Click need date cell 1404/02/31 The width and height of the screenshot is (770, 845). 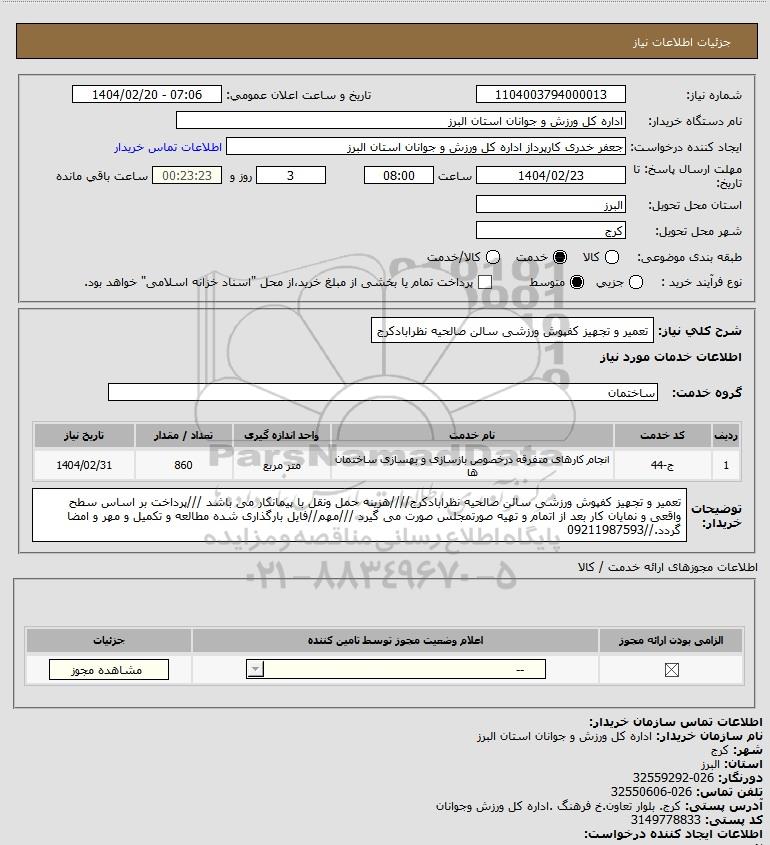84,465
